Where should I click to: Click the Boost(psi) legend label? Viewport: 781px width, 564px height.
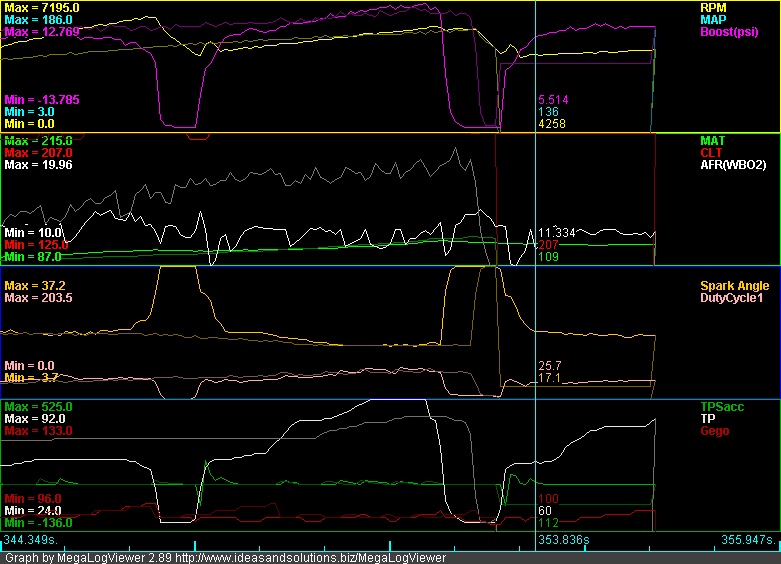[x=729, y=32]
